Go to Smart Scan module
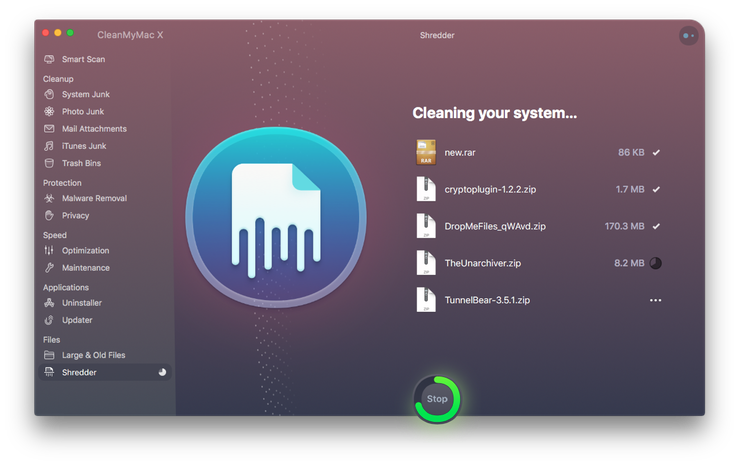Image resolution: width=740 pixels, height=465 pixels. pyautogui.click(x=84, y=59)
